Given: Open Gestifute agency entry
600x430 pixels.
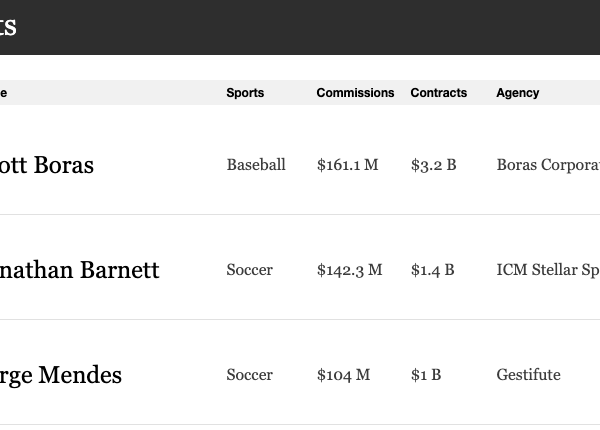Looking at the screenshot, I should [x=528, y=375].
